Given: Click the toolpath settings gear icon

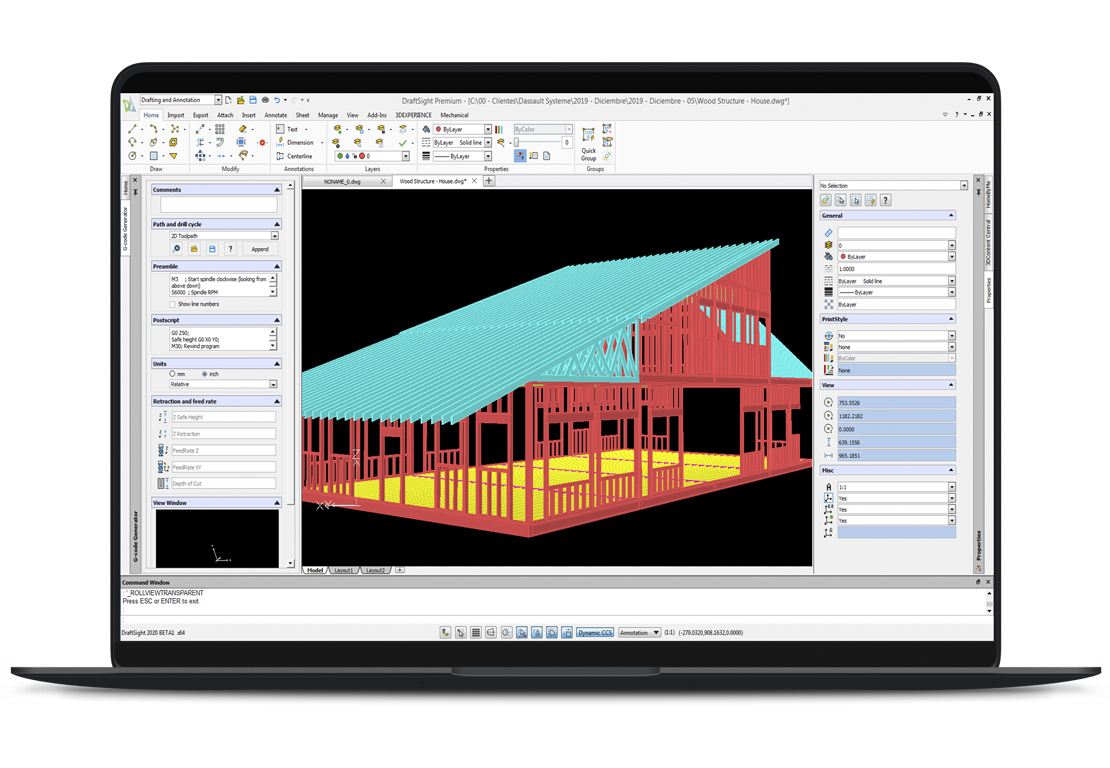Looking at the screenshot, I should tap(177, 248).
